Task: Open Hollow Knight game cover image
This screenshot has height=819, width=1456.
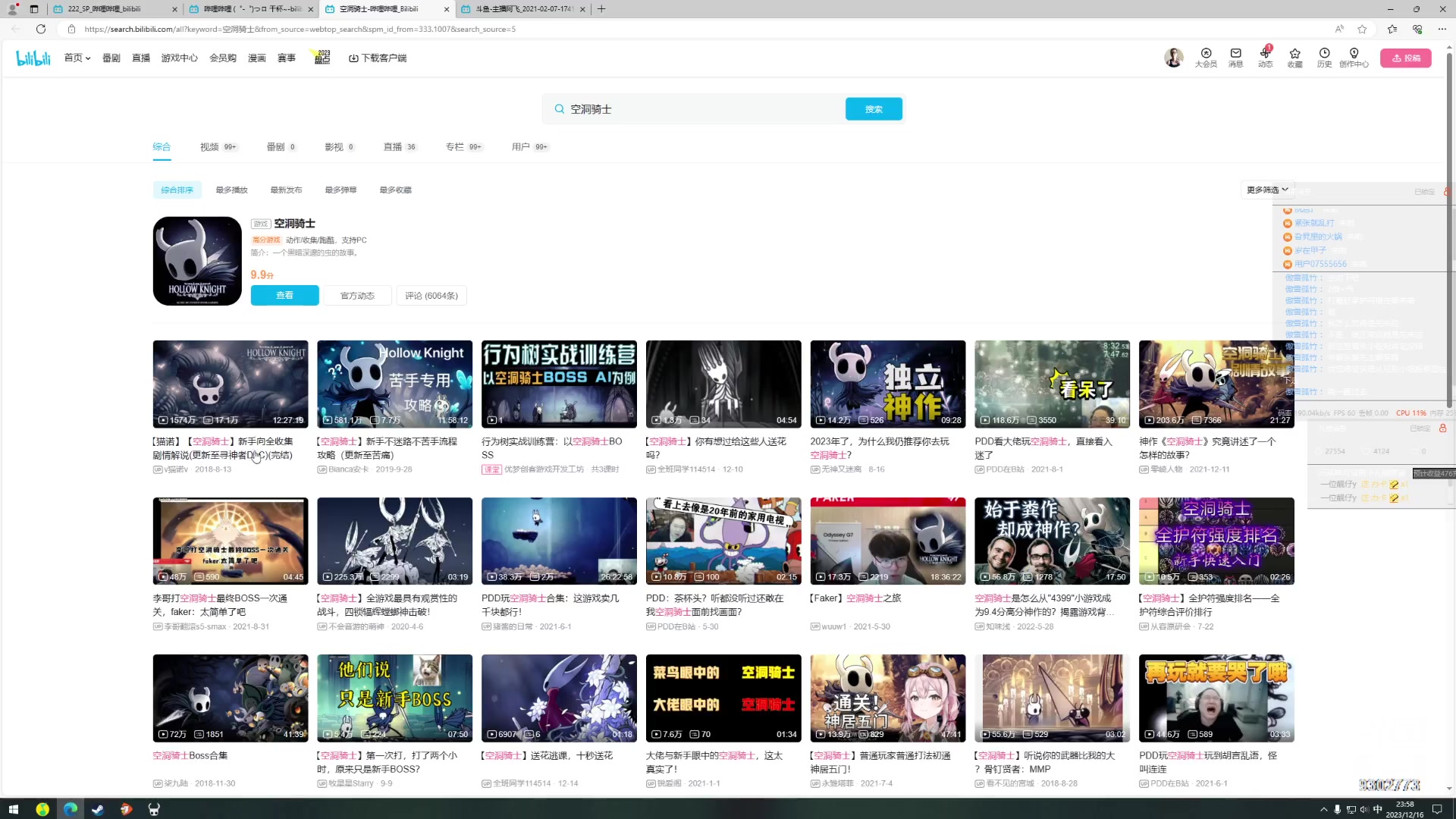Action: pos(197,261)
